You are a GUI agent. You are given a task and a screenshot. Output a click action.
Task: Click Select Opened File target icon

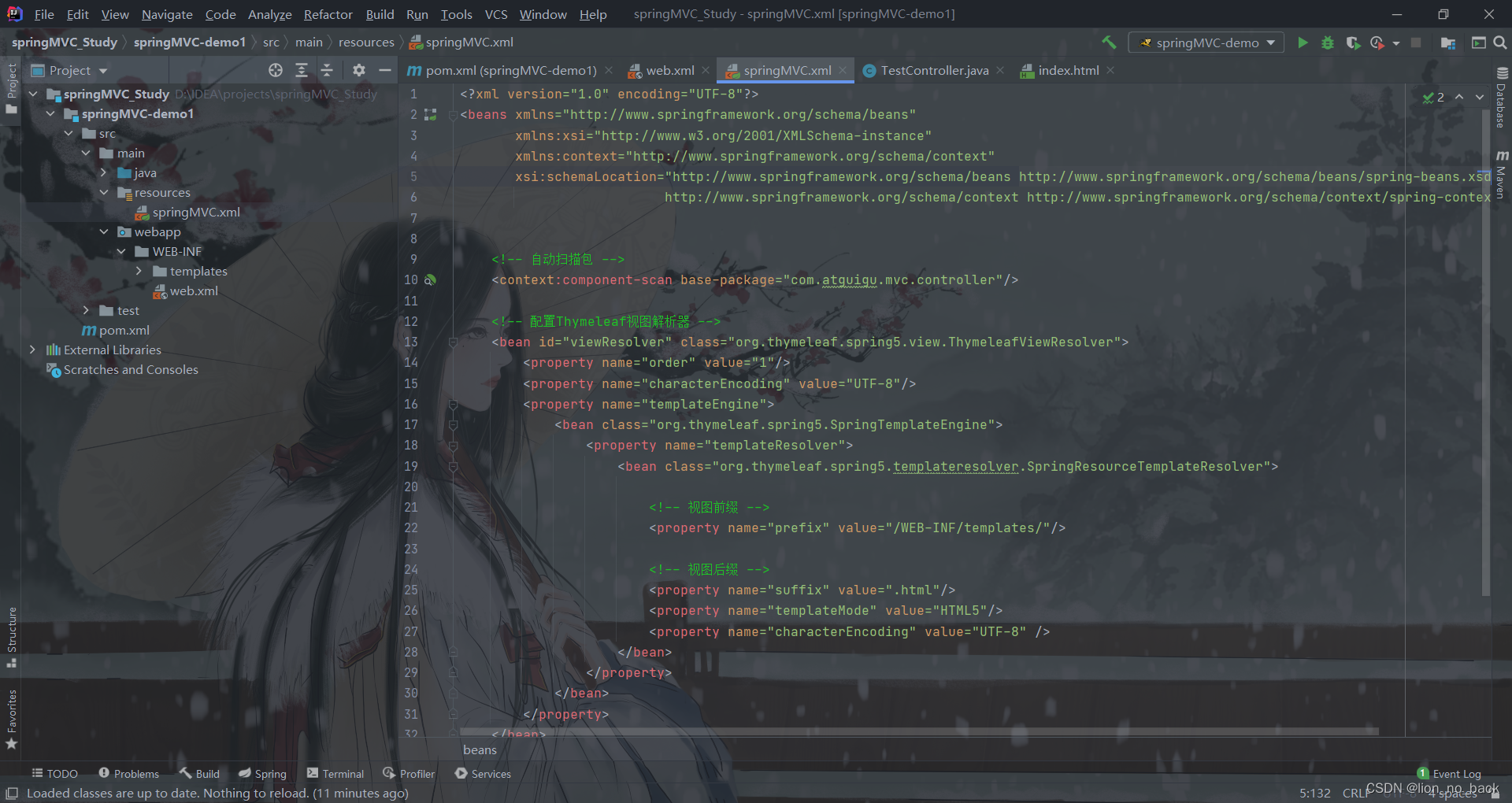pyautogui.click(x=275, y=70)
